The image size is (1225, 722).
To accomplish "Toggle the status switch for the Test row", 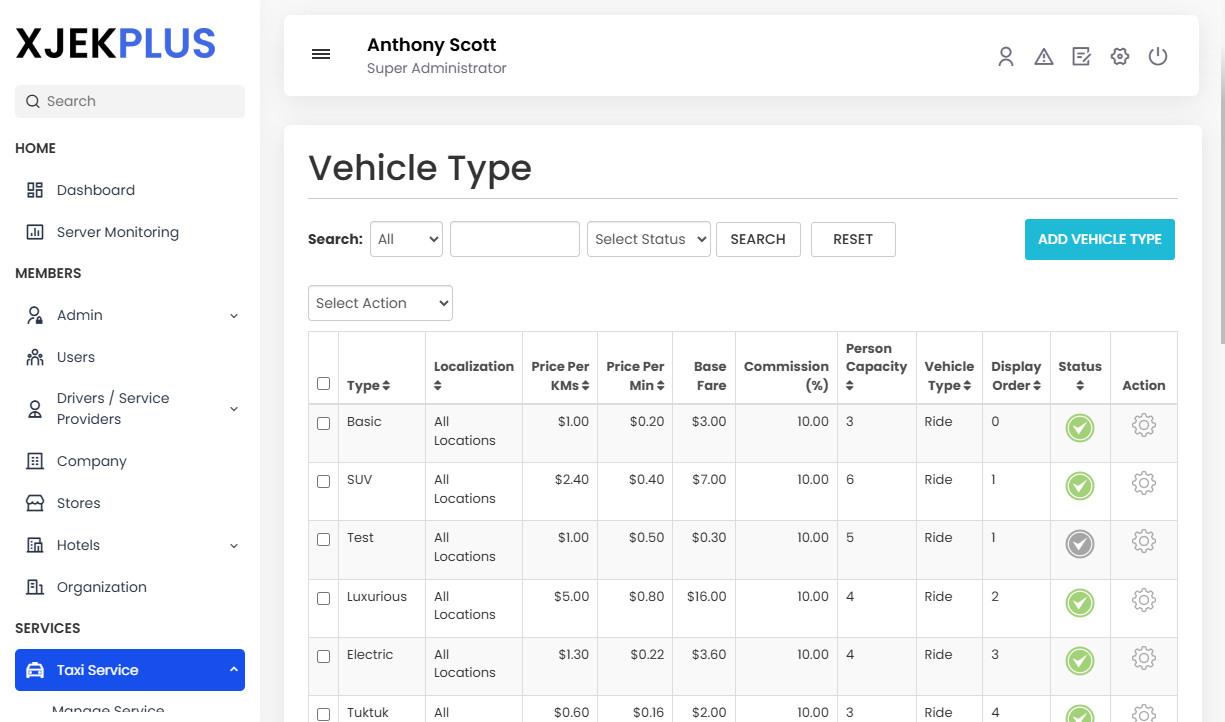I will point(1080,544).
